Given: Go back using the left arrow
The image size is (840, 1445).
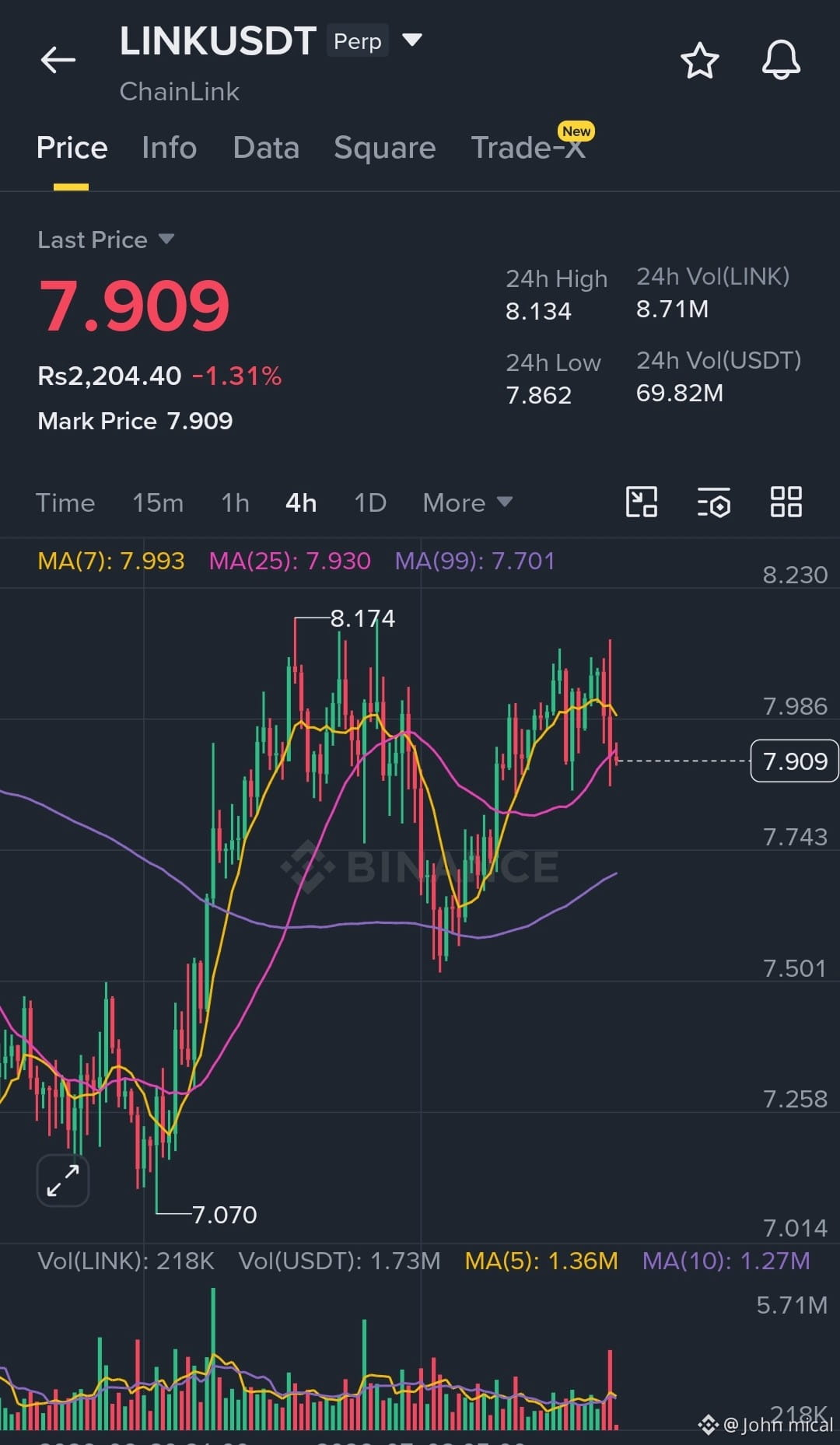Looking at the screenshot, I should [58, 60].
